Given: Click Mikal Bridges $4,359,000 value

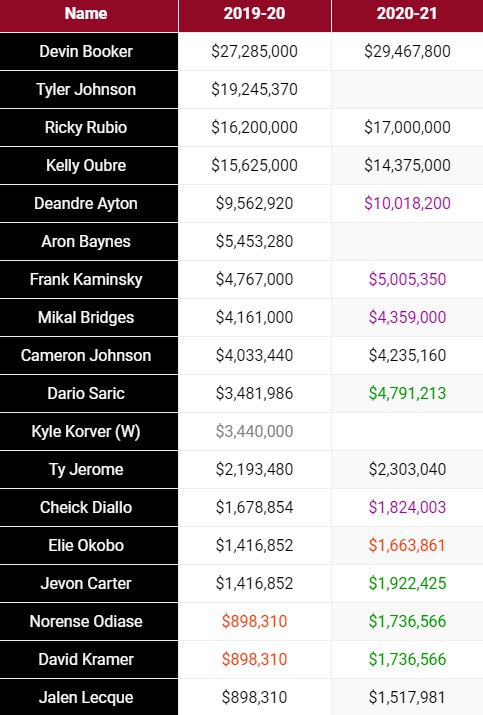Looking at the screenshot, I should pyautogui.click(x=407, y=317).
